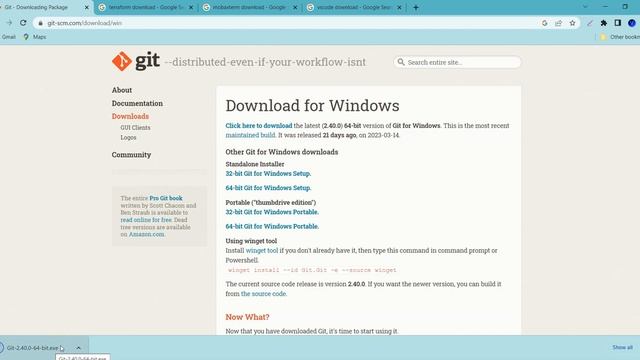The image size is (640, 360).
Task: Open the source code link
Action: [x=263, y=294]
